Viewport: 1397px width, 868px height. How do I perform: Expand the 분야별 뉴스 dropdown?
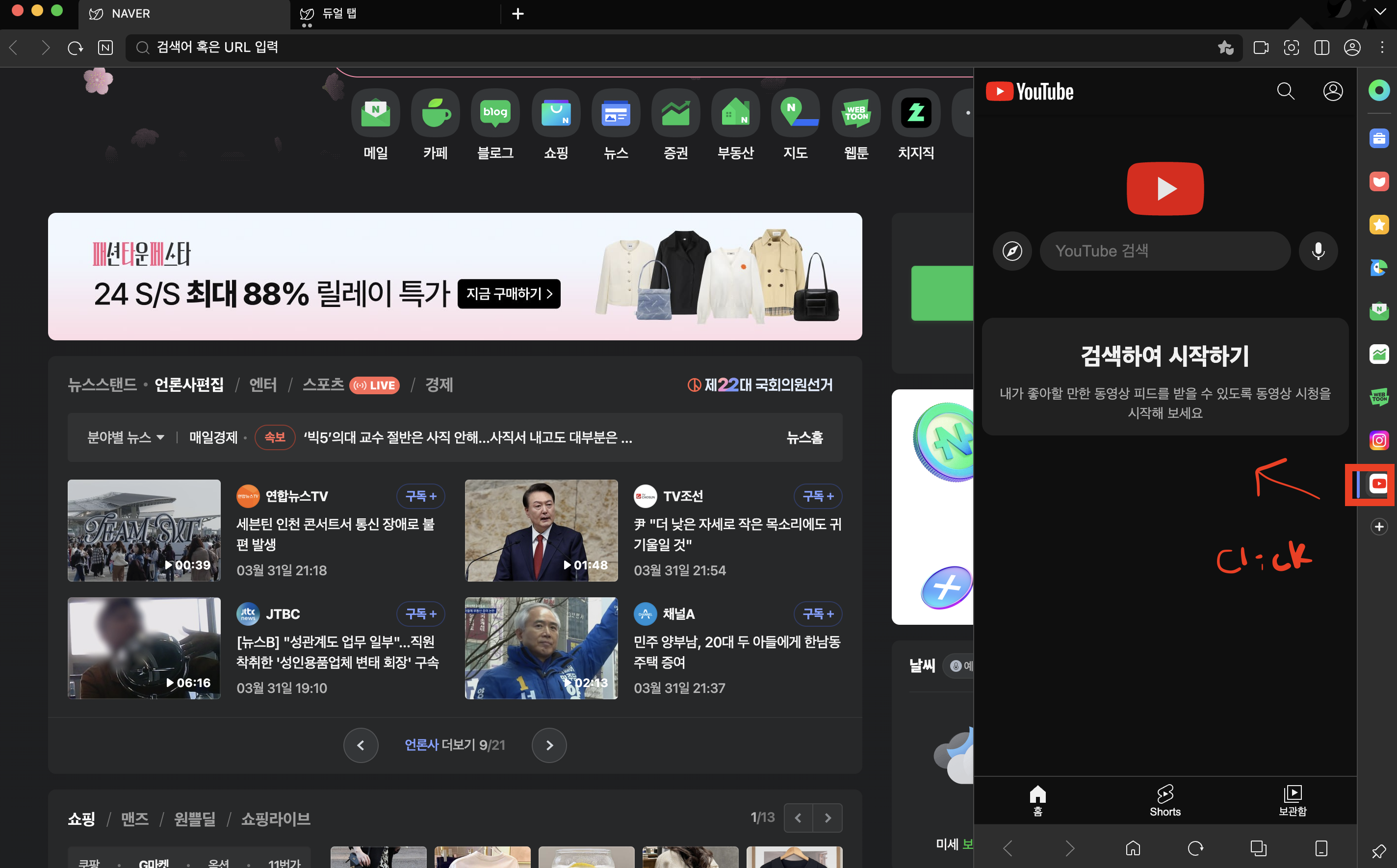point(126,437)
